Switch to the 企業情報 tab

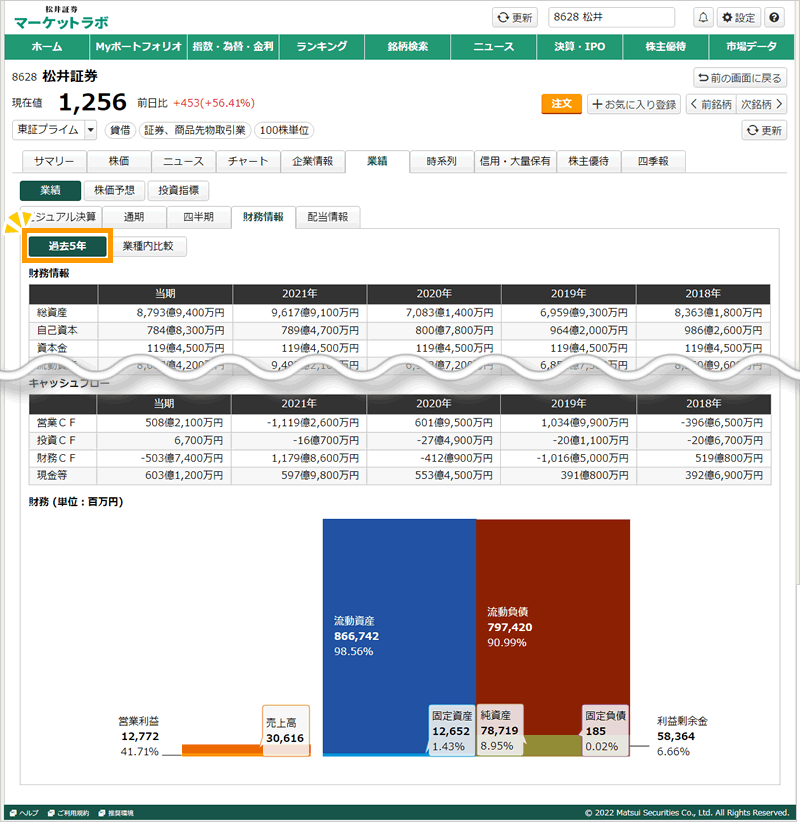[312, 161]
